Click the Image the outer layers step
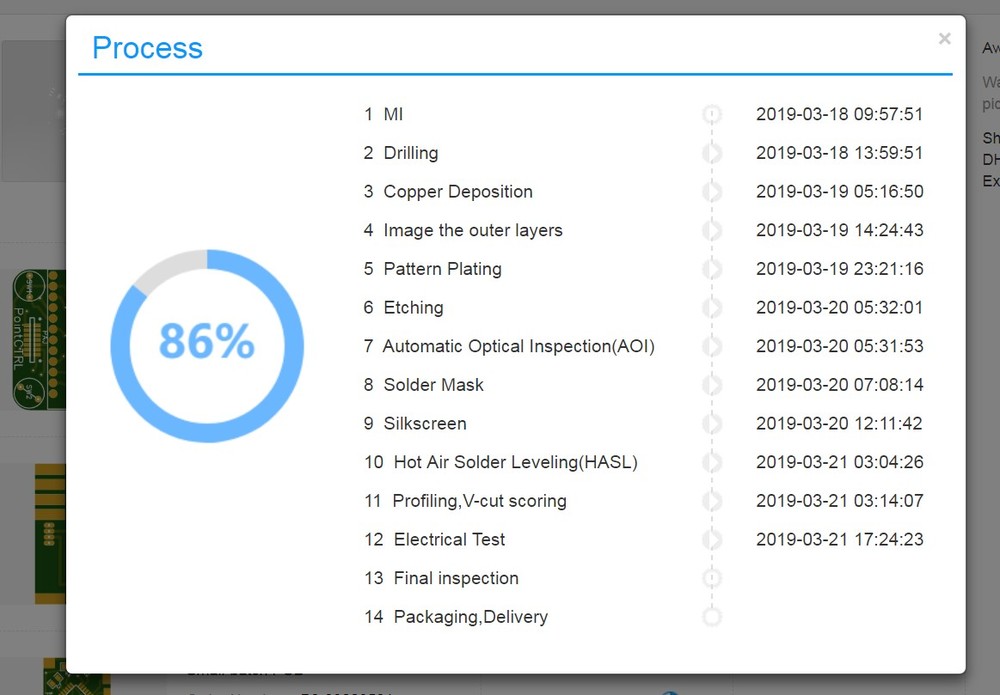Screen dimensions: 1000x695 (x=472, y=230)
